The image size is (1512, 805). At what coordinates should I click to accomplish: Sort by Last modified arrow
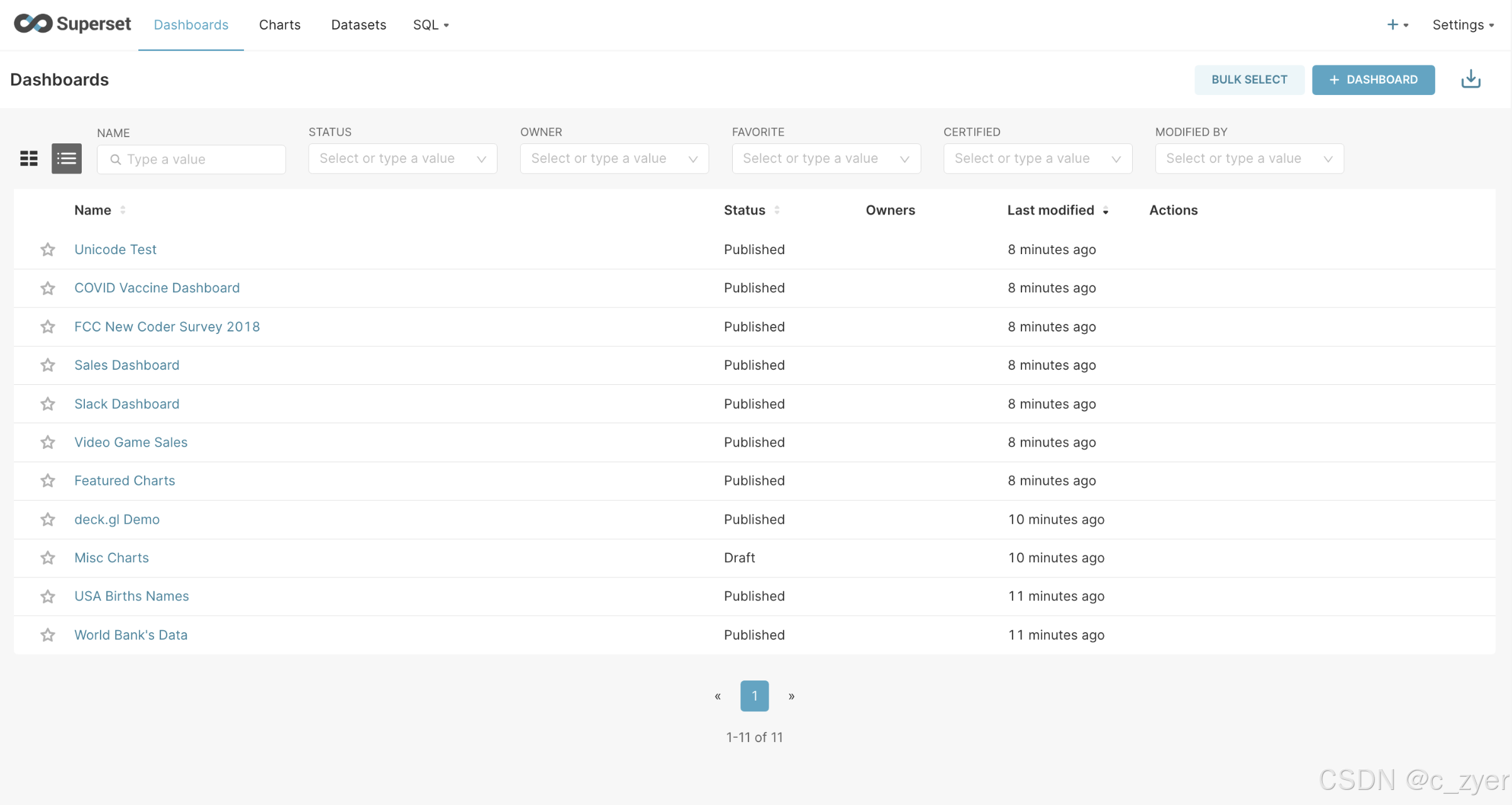point(1105,211)
